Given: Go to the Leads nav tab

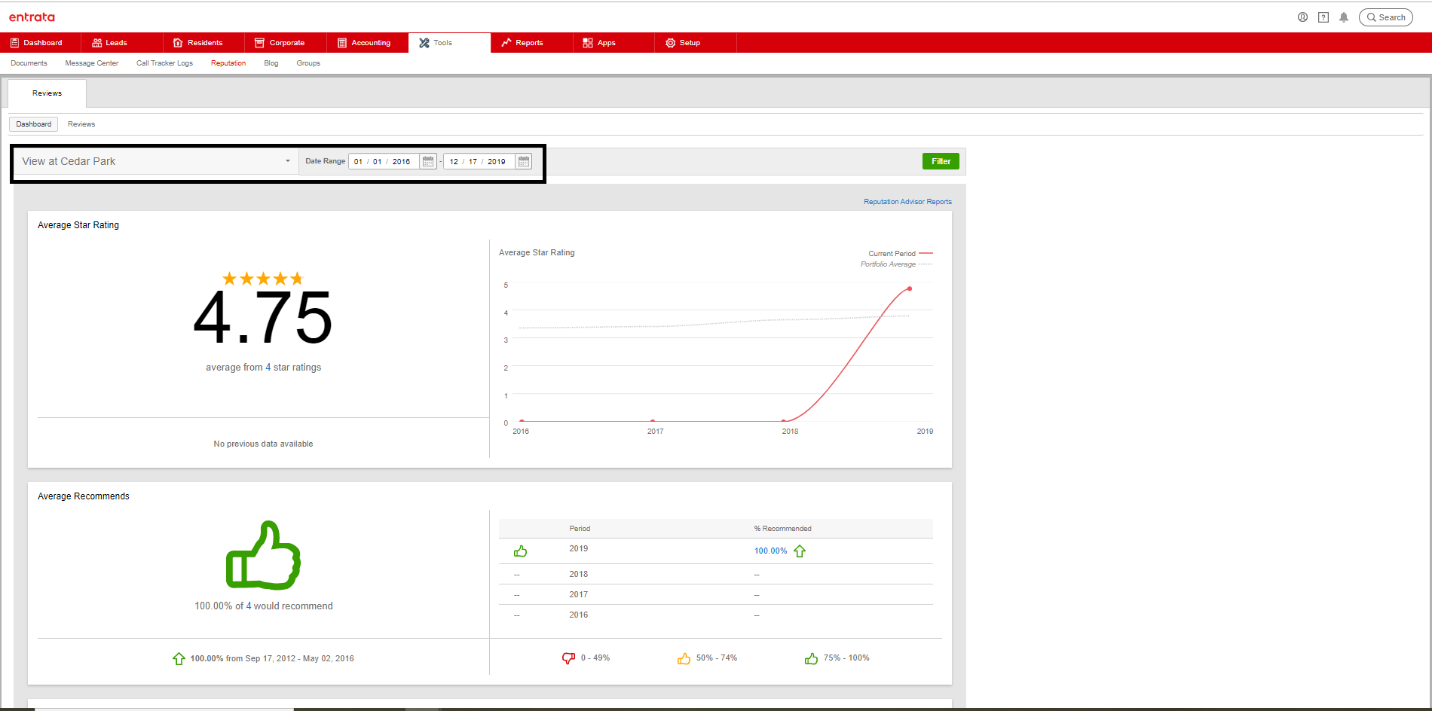Looking at the screenshot, I should click(123, 43).
